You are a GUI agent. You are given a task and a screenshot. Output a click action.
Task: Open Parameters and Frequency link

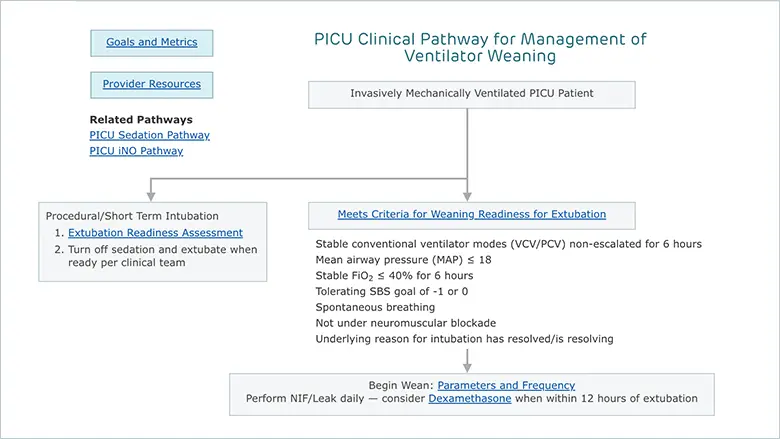pos(506,385)
